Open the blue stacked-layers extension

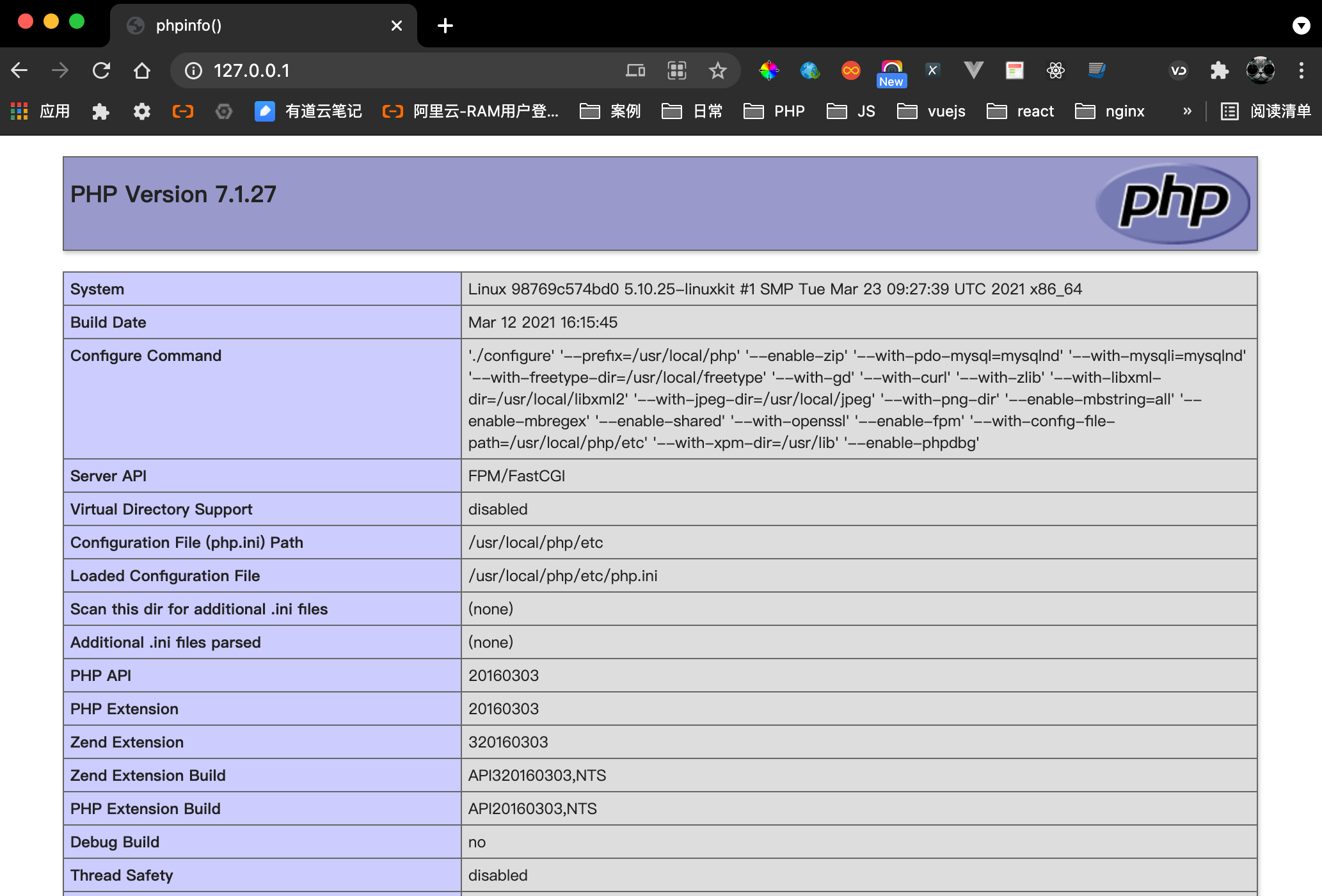[x=1096, y=70]
